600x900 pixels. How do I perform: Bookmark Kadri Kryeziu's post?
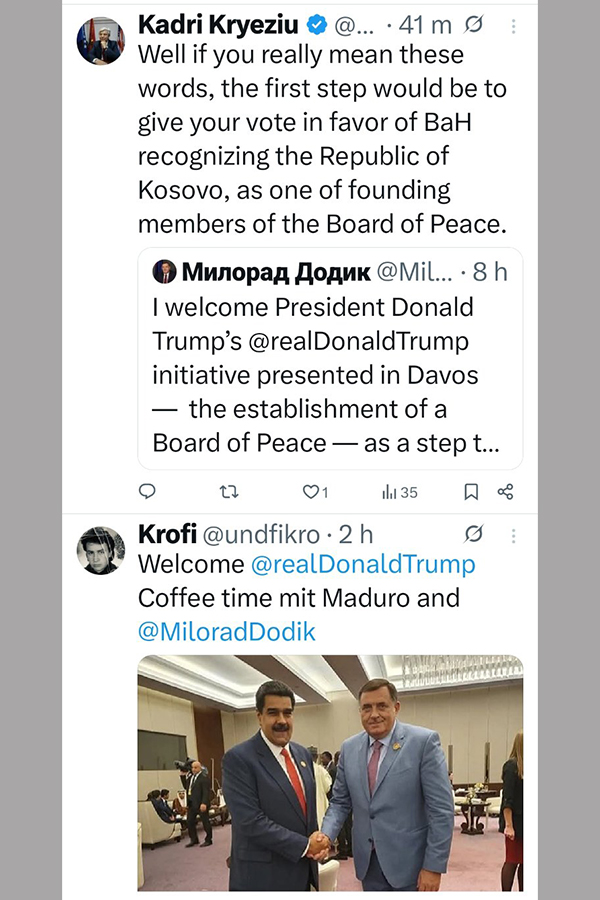click(x=470, y=491)
